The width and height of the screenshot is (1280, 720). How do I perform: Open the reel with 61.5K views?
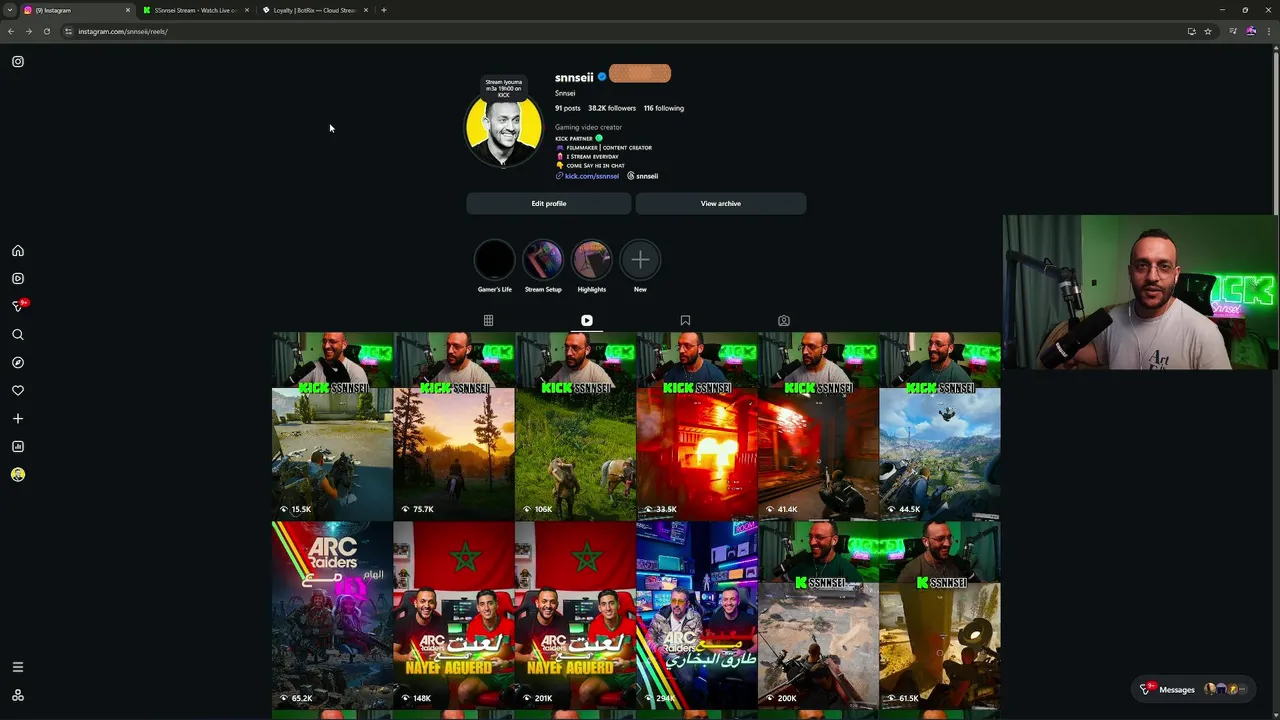coord(940,615)
